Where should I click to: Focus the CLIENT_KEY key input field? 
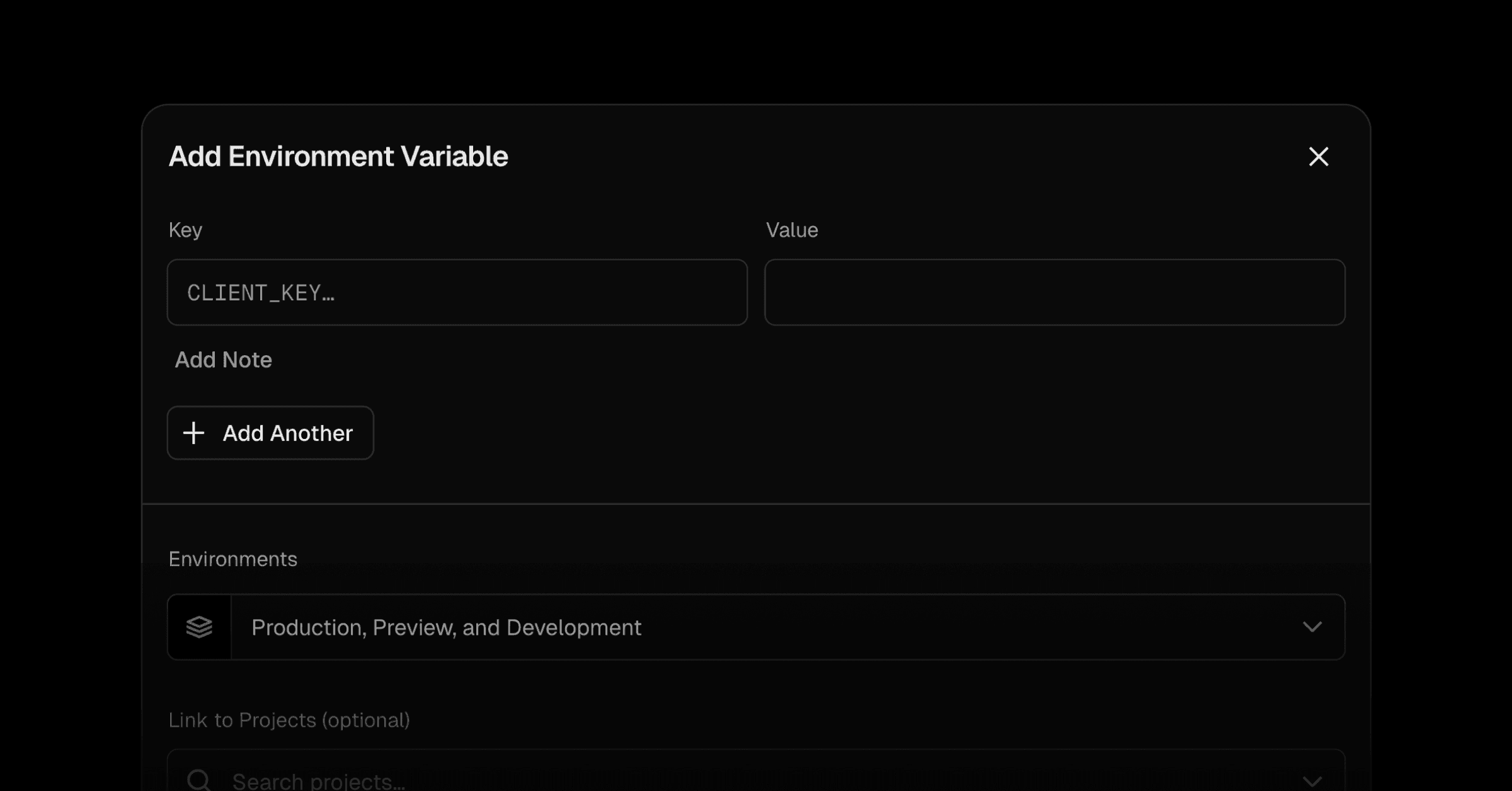pyautogui.click(x=457, y=293)
